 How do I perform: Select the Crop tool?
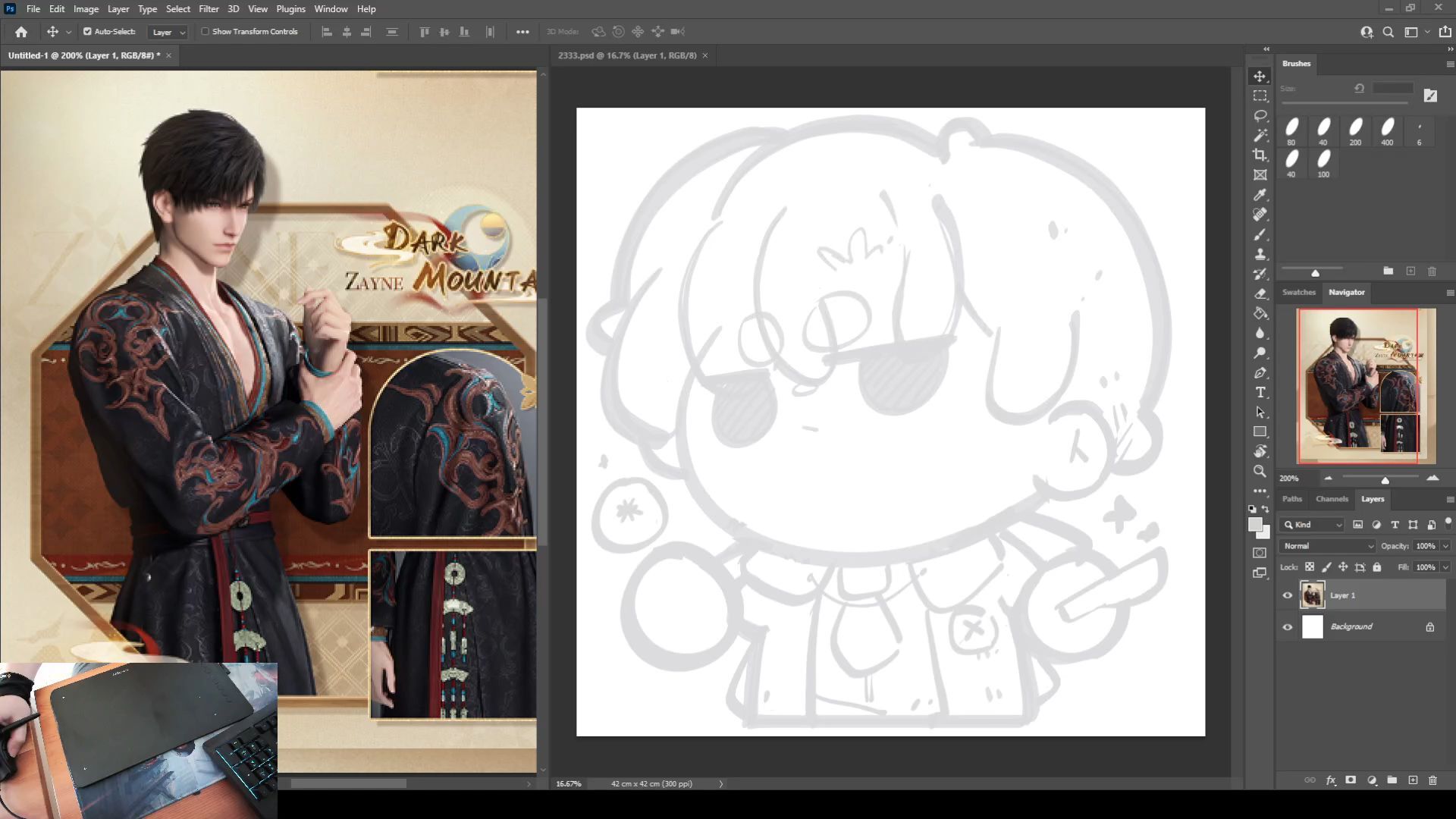pyautogui.click(x=1260, y=155)
